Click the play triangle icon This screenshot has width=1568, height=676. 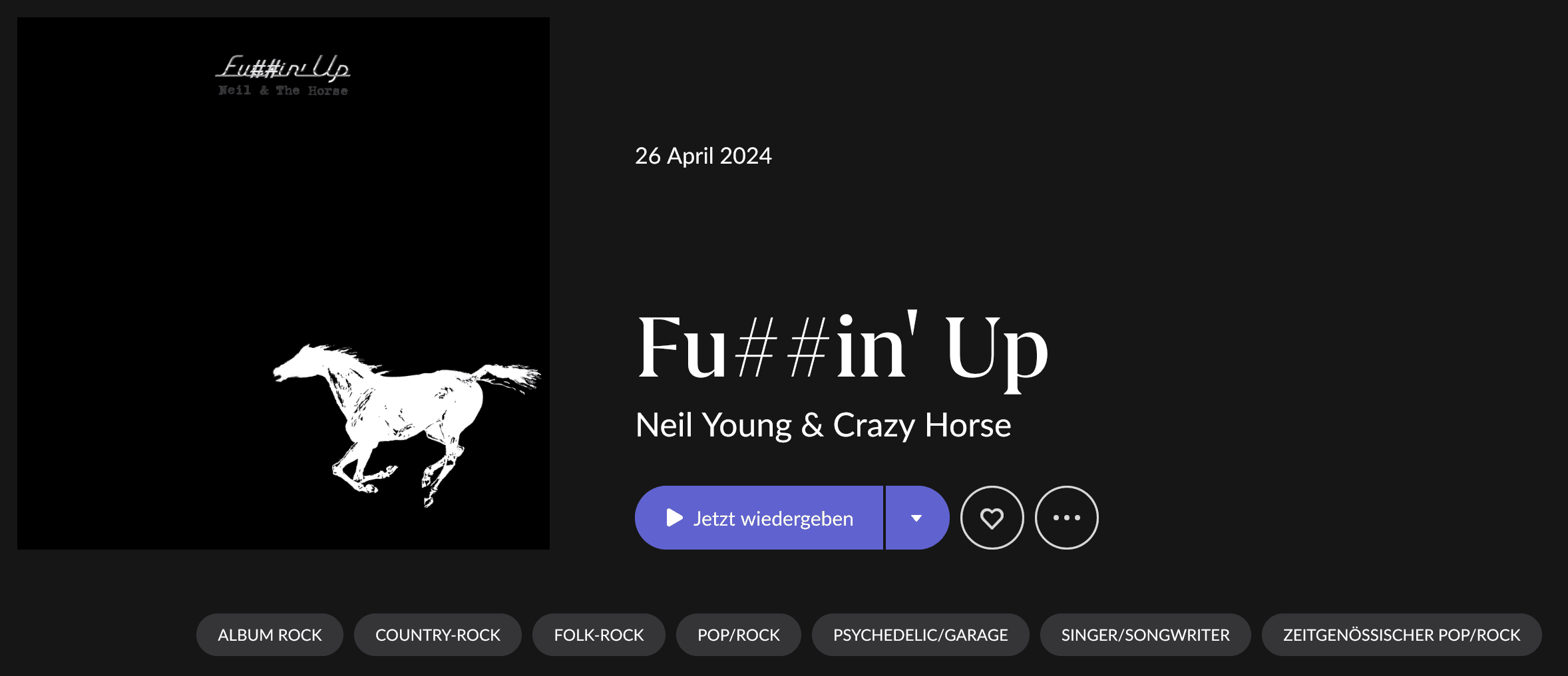[675, 518]
